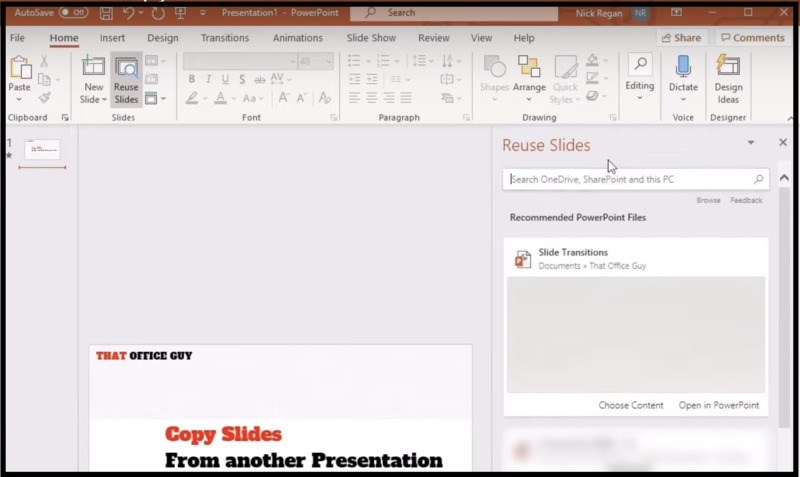The height and width of the screenshot is (477, 800).
Task: Close the Reuse Slides pane
Action: (783, 142)
